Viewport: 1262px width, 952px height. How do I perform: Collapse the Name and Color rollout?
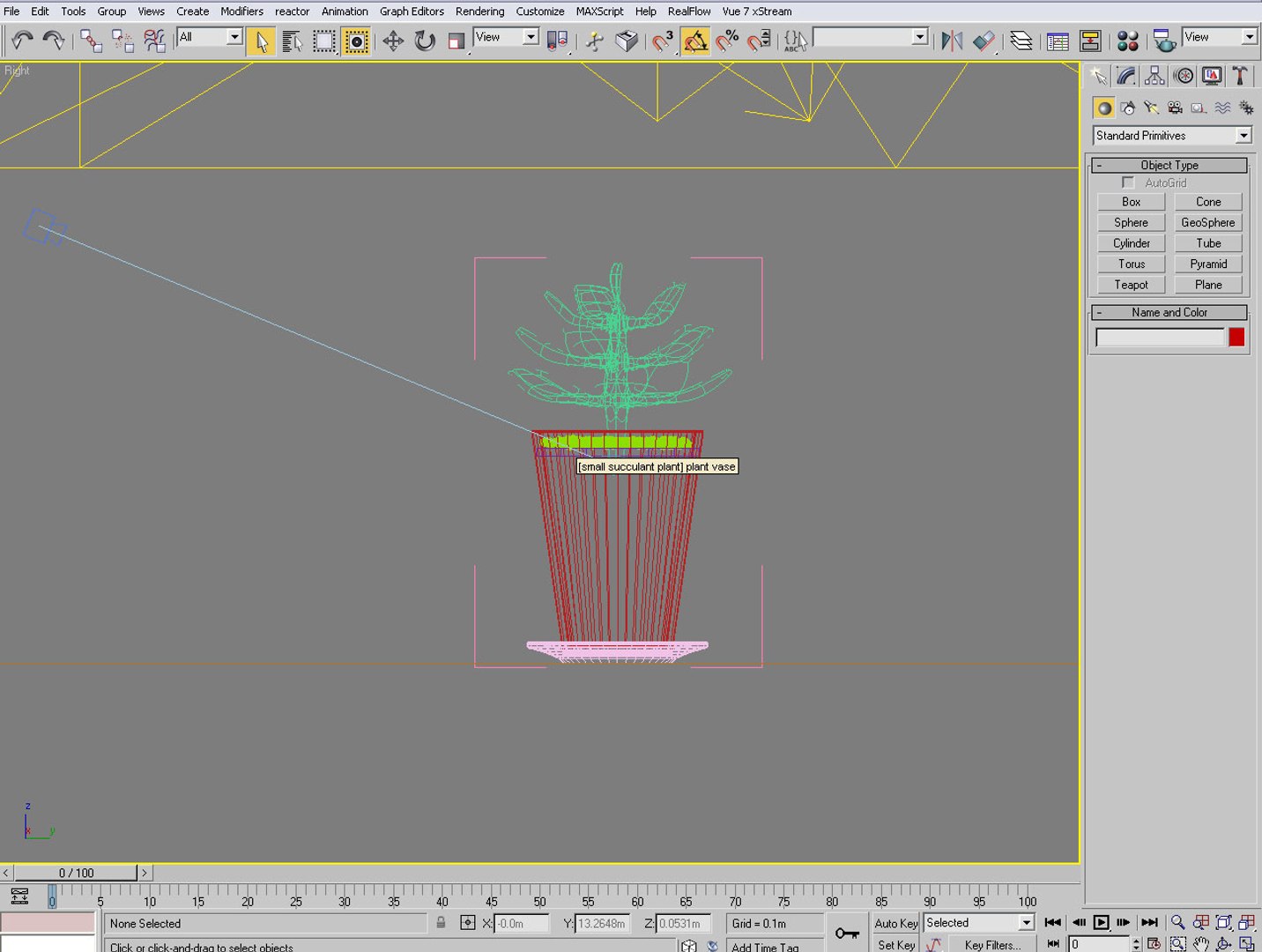(x=1169, y=312)
